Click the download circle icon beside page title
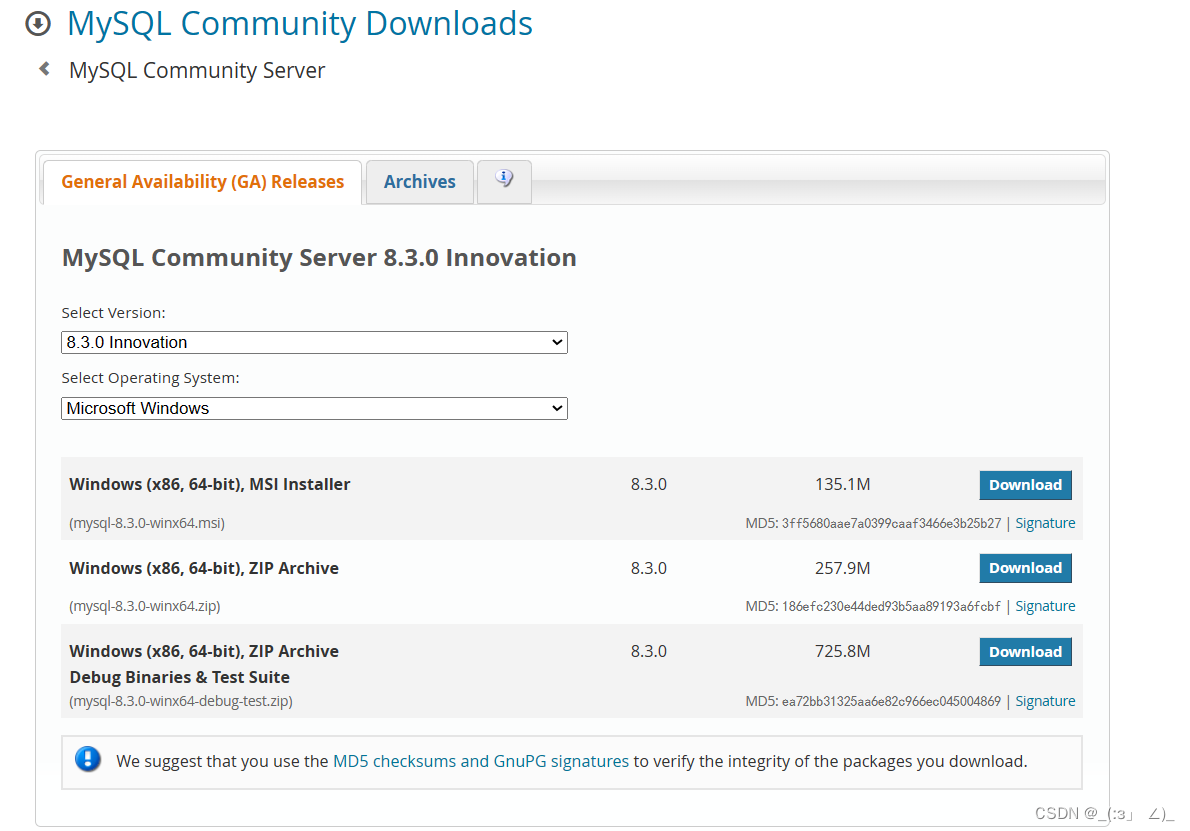The width and height of the screenshot is (1190, 831). [x=38, y=24]
